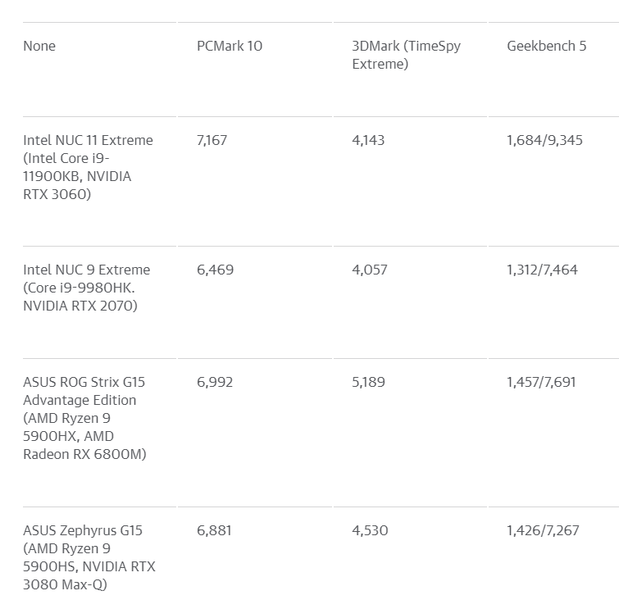Click 3DMark score 4,530

369,530
